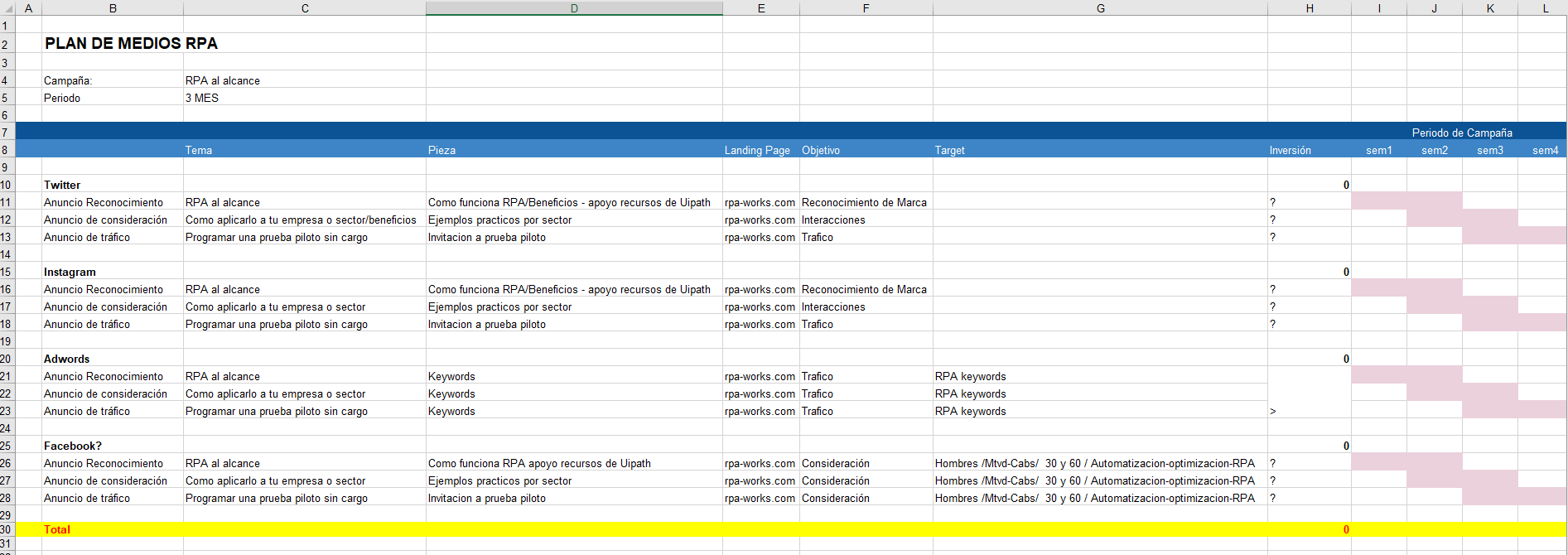Click the ? inversión cell in row 12

(1310, 220)
